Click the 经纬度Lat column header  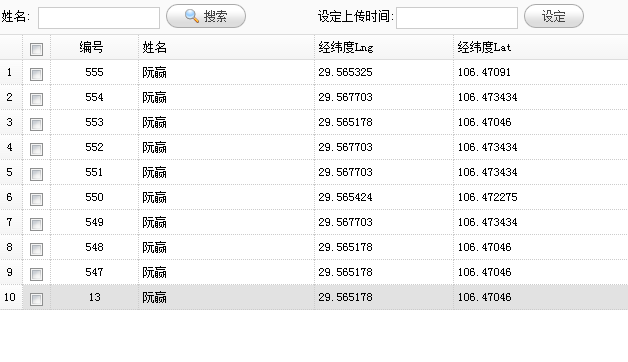(541, 47)
